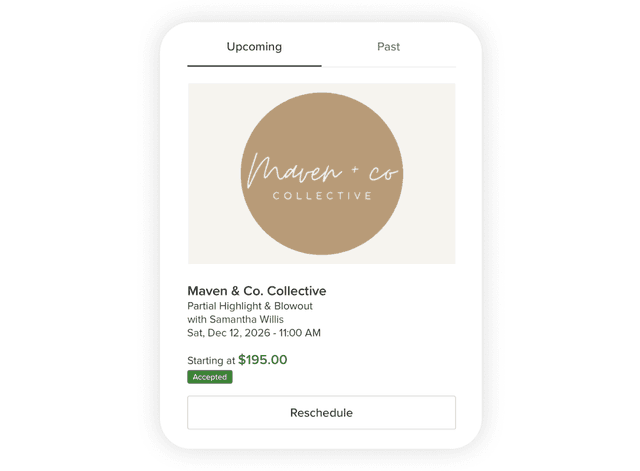Click the small plus sign in logo
The width and height of the screenshot is (640, 471).
[x=355, y=169]
